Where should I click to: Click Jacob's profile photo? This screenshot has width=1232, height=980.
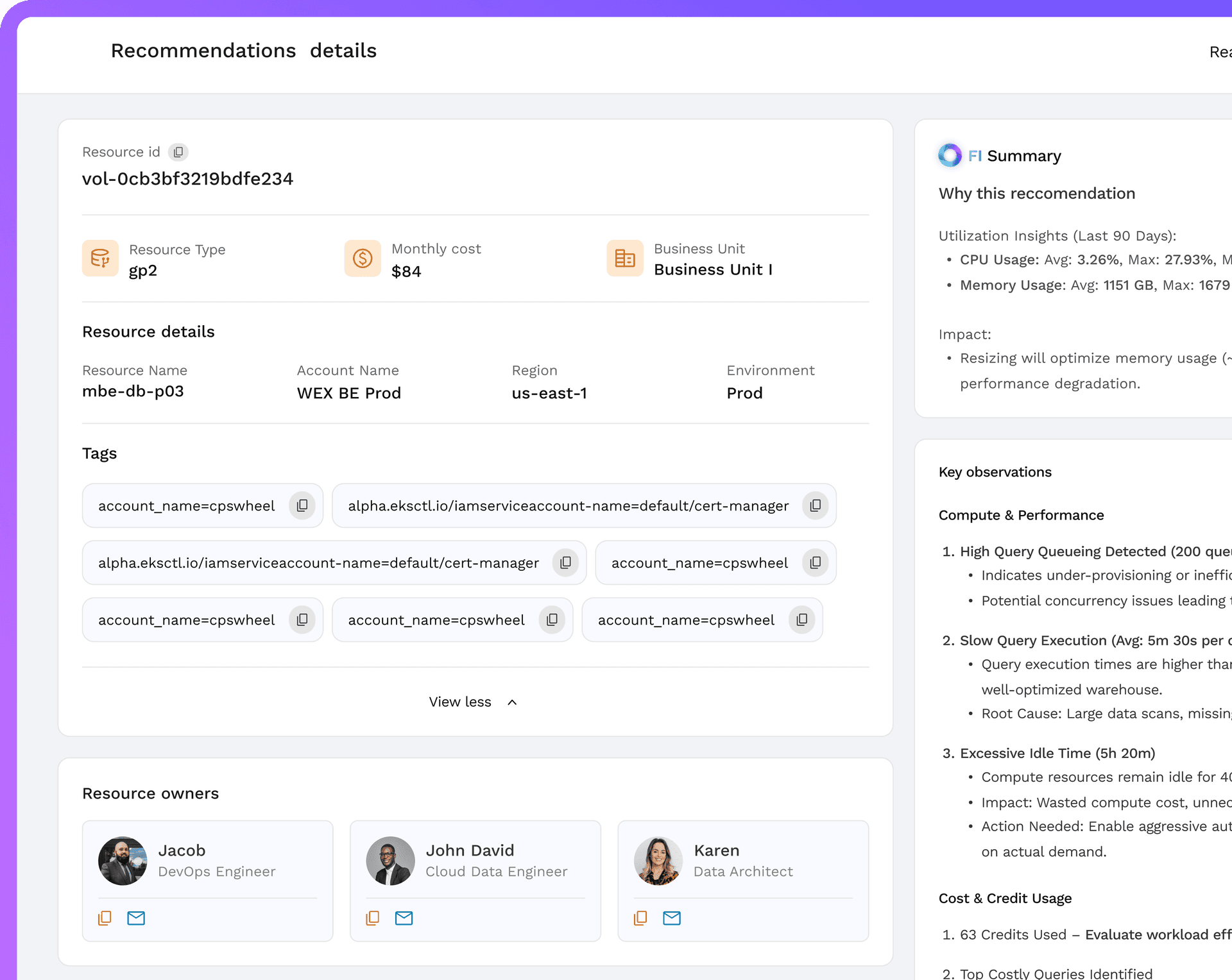123,861
